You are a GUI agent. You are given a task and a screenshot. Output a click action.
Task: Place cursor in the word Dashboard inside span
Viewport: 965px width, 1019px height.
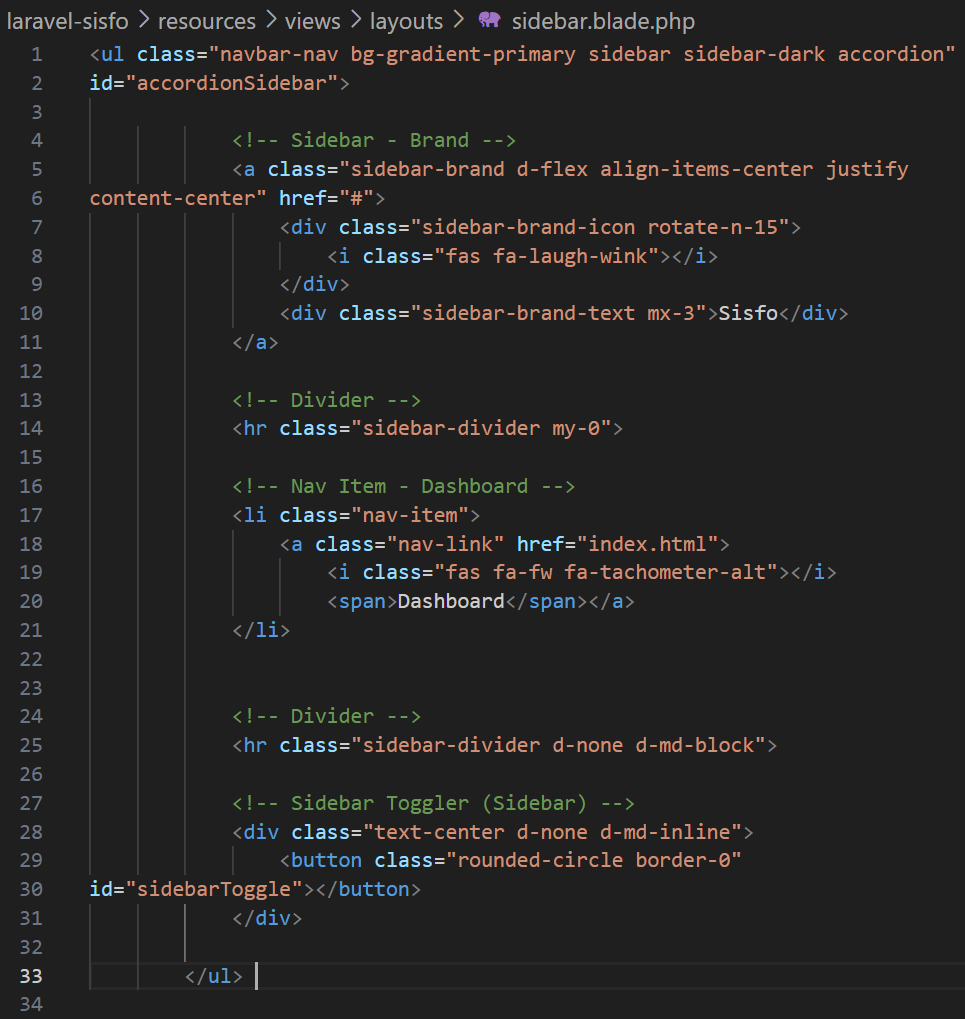pos(451,601)
